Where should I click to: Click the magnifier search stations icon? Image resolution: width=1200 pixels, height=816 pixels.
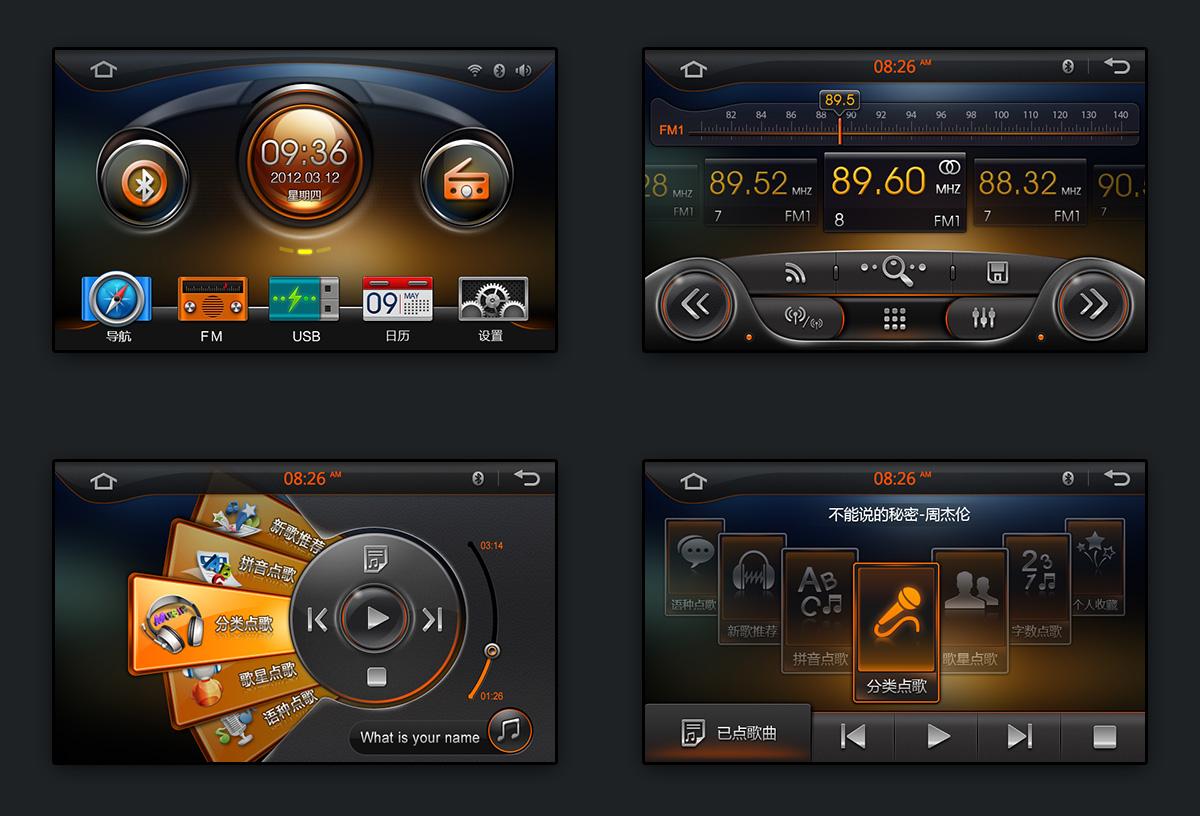(x=893, y=270)
